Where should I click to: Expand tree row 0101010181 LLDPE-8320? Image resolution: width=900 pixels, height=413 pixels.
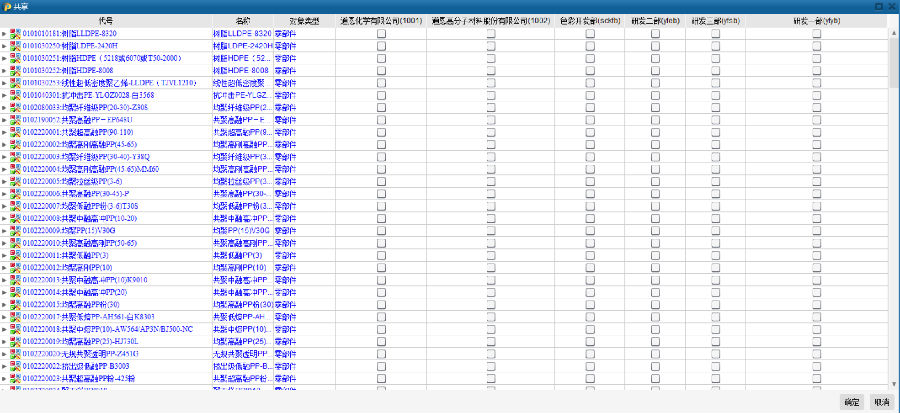(5, 33)
